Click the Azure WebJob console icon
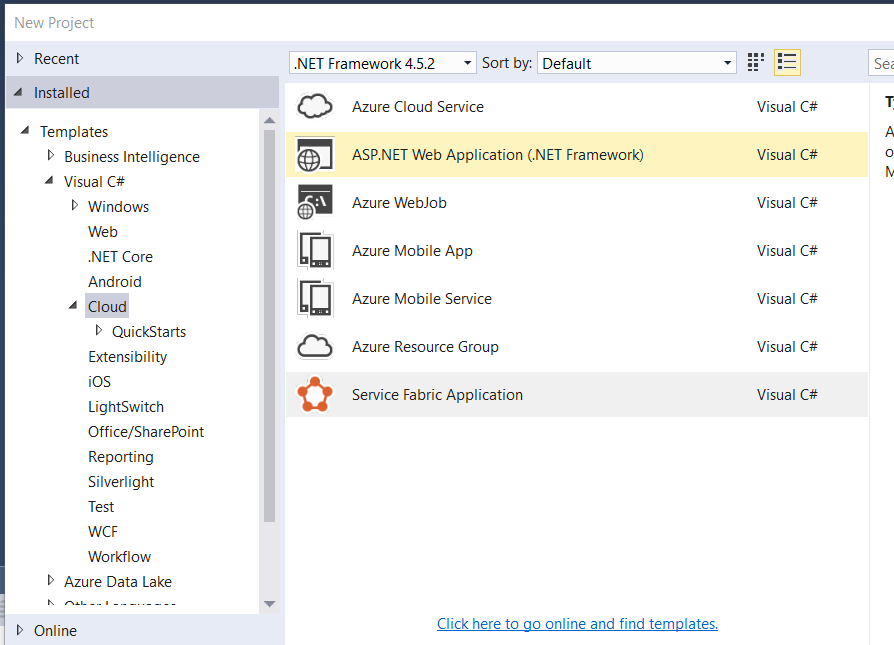Screen dimensions: 894x645 tap(315, 202)
